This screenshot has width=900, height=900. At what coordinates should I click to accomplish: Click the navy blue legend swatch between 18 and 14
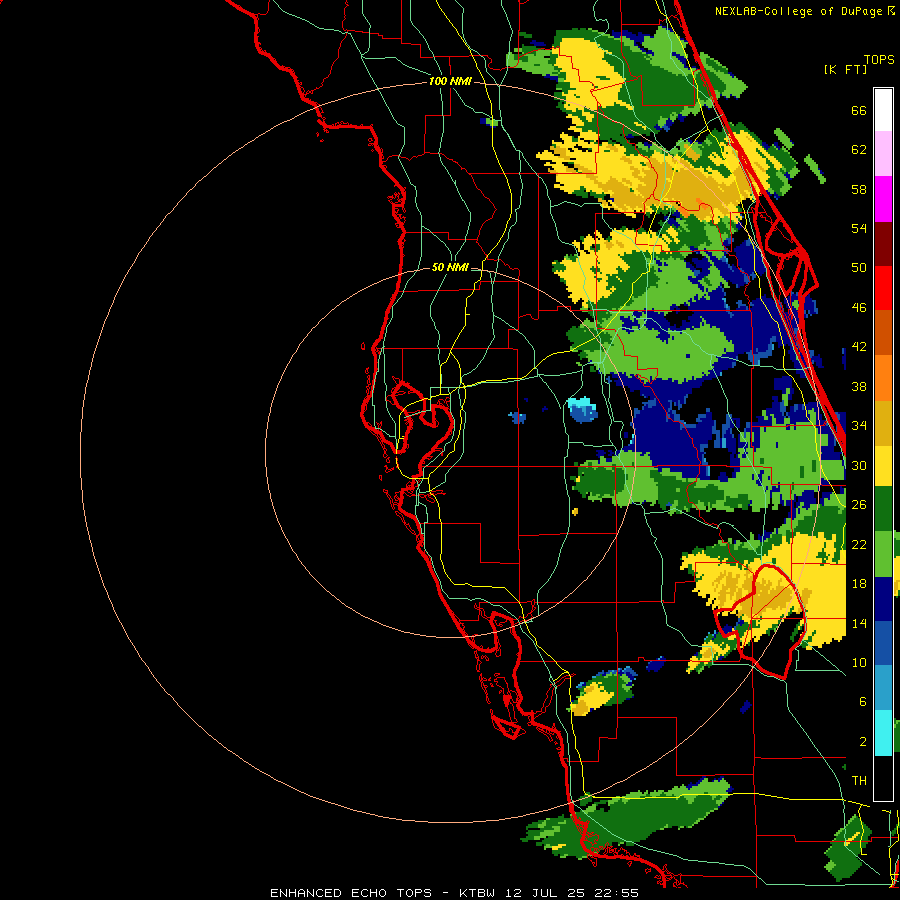point(883,599)
